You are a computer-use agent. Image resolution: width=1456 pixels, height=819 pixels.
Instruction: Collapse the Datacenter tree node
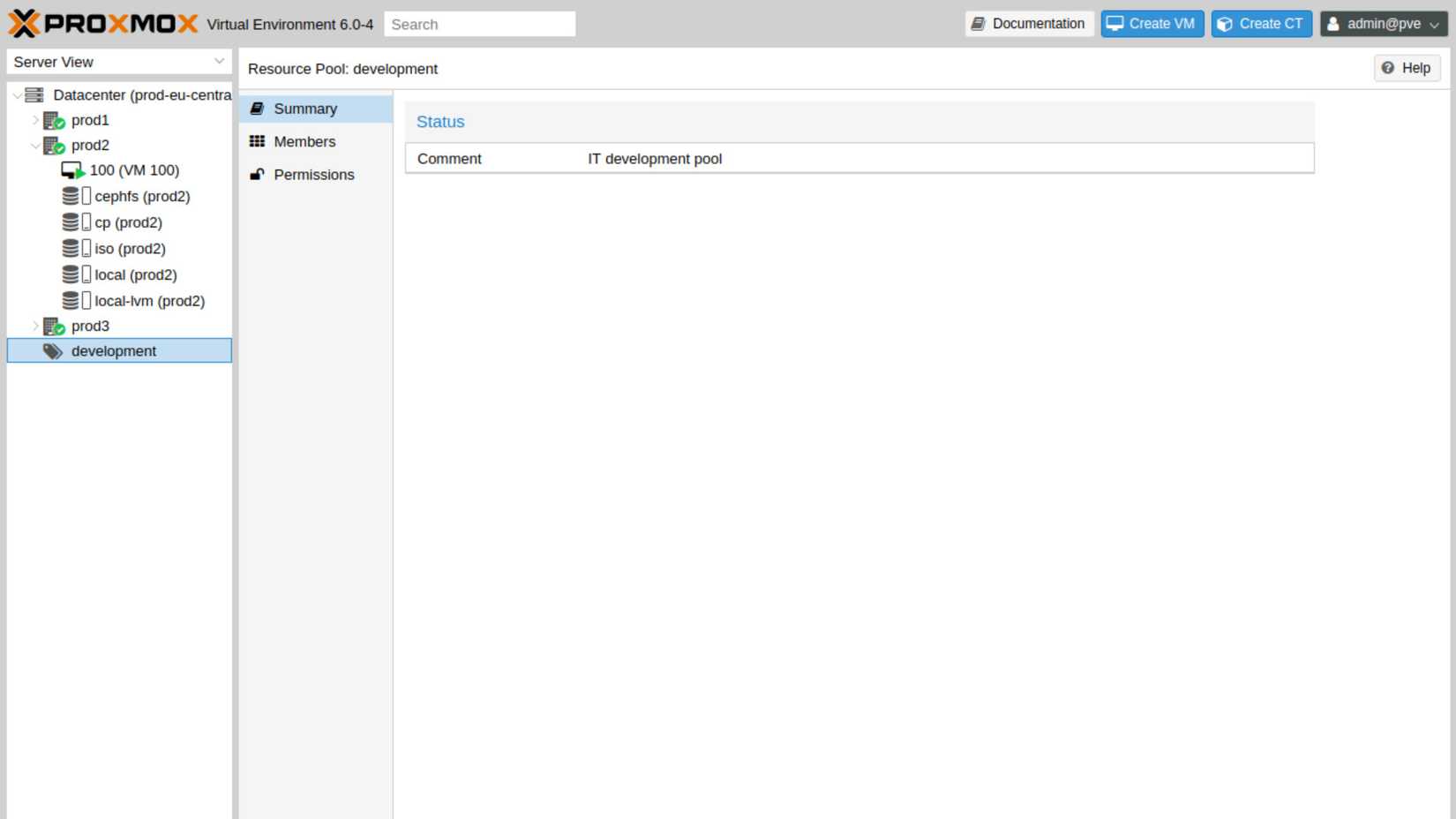tap(17, 95)
